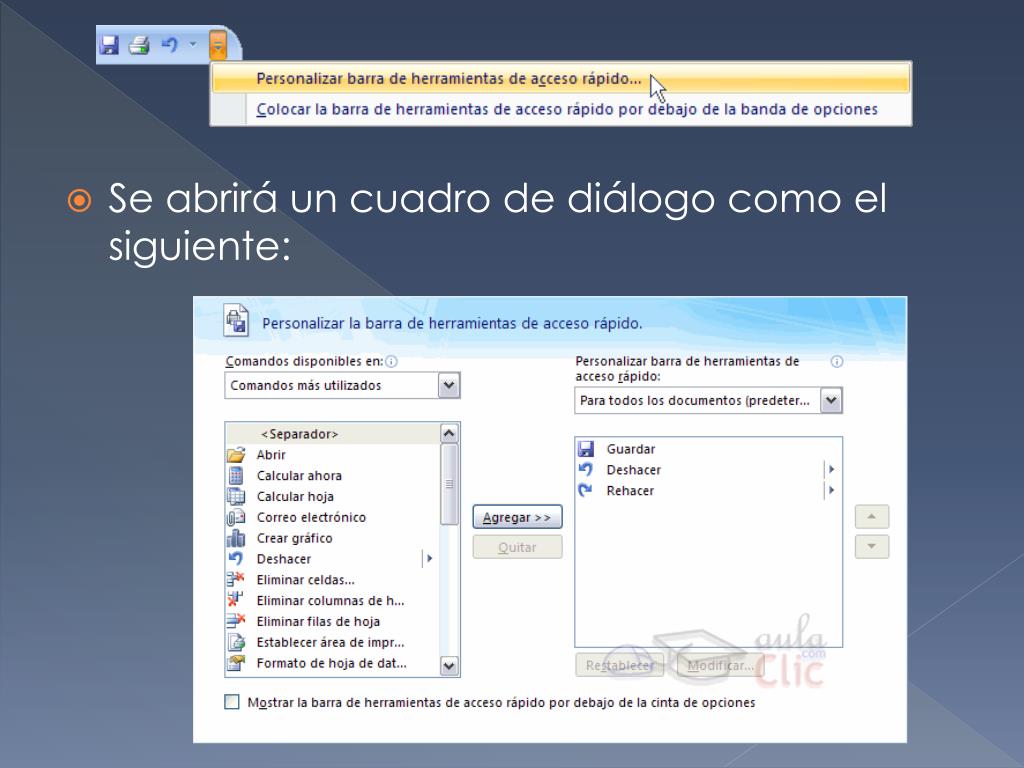The height and width of the screenshot is (768, 1024).
Task: Click the Quick Print icon in toolbar
Action: coord(139,45)
